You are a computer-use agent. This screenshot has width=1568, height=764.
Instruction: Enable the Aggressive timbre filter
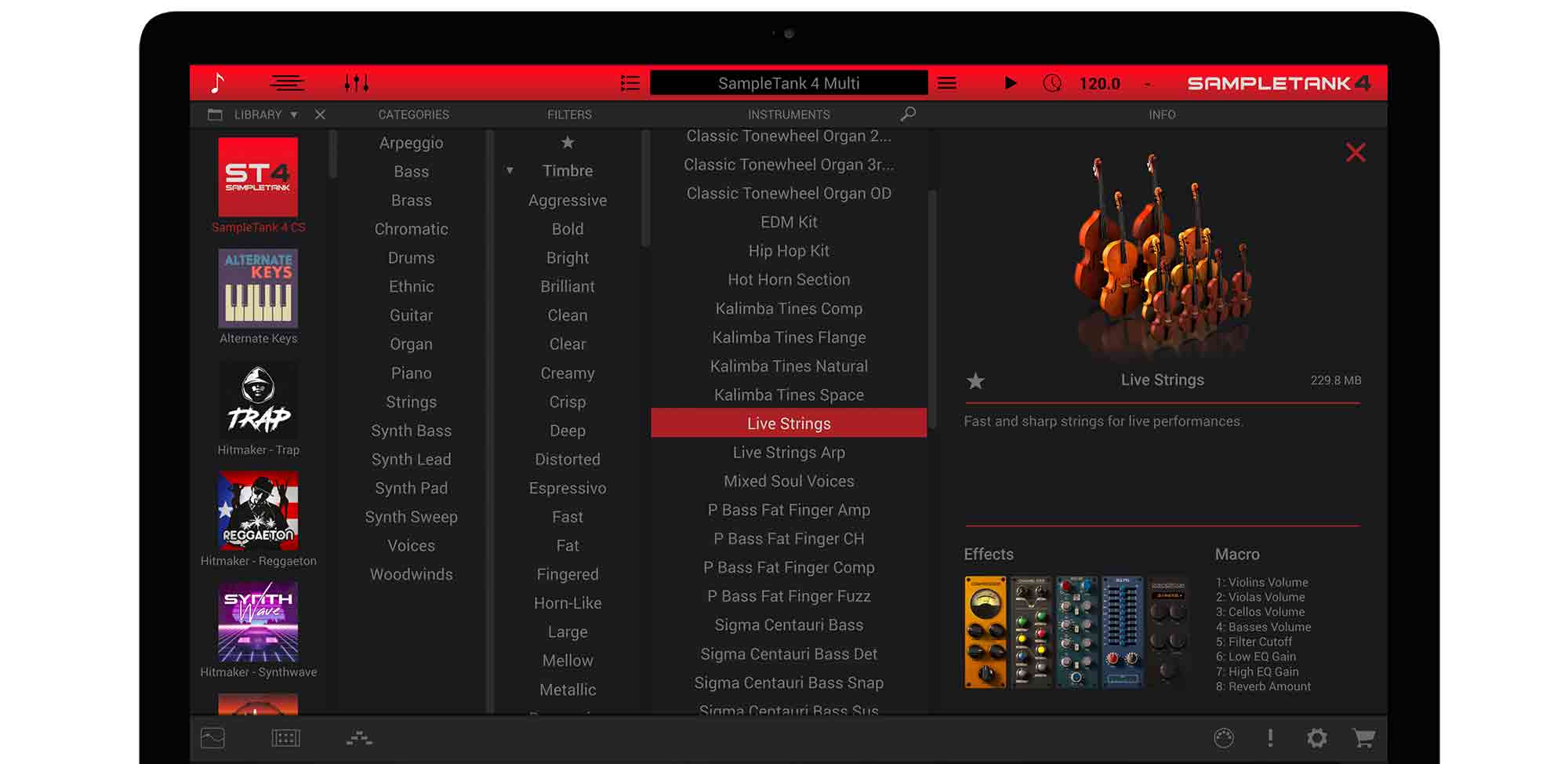click(x=568, y=201)
